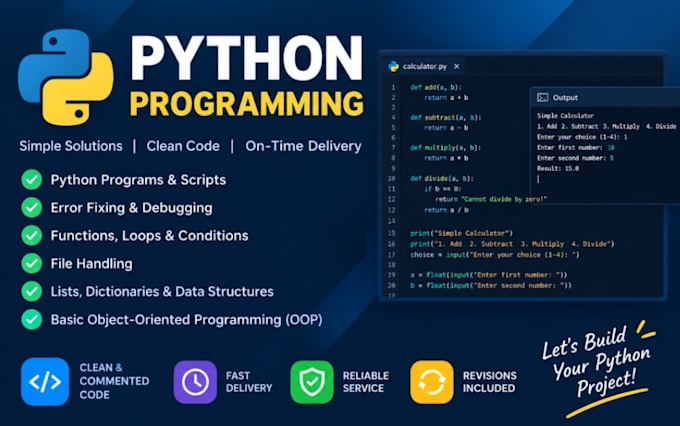This screenshot has width=680, height=426.
Task: Click the Simple Solutions tagline
Action: tap(71, 146)
